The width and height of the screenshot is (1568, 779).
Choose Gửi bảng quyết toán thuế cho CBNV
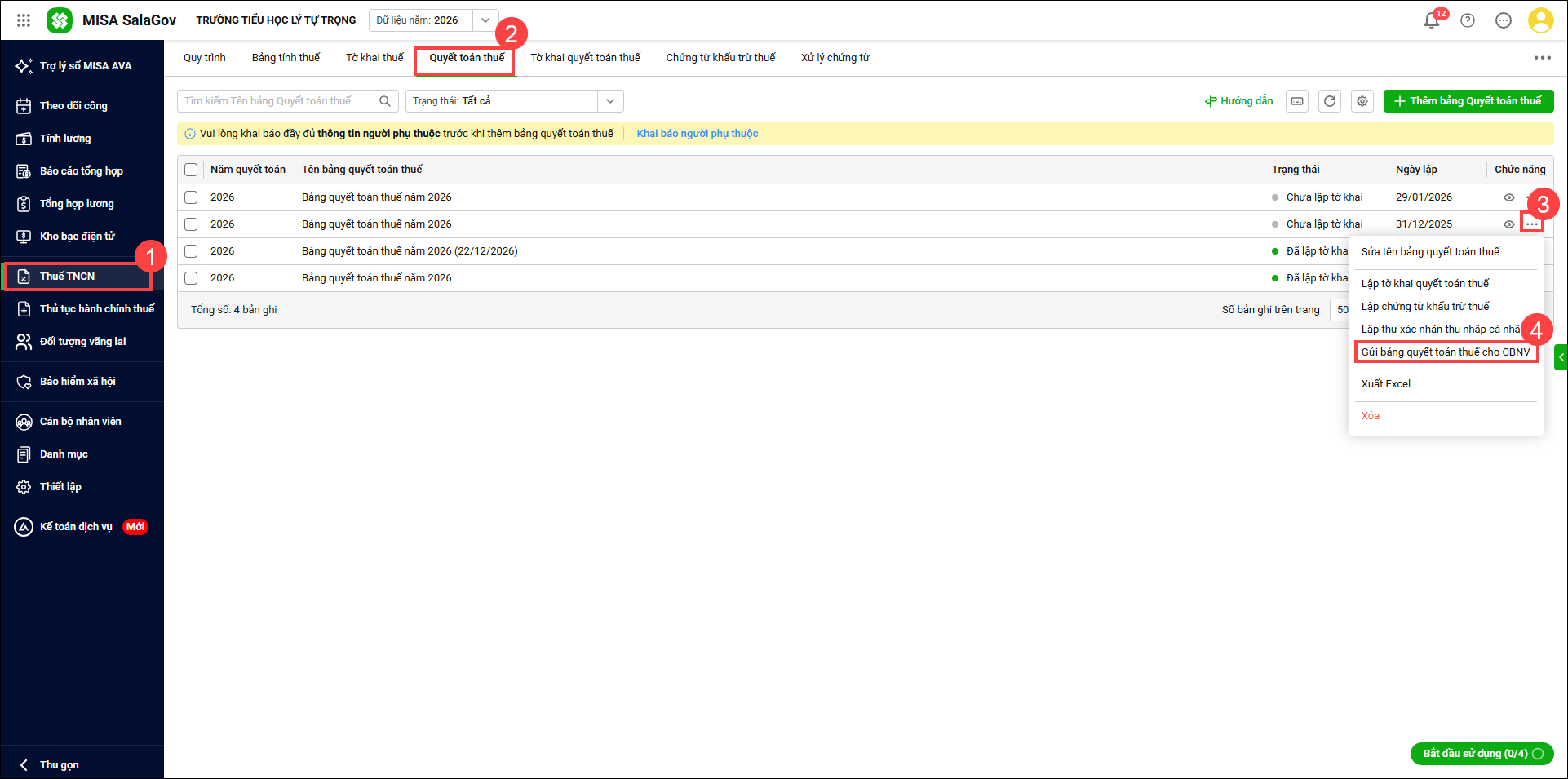click(x=1446, y=352)
